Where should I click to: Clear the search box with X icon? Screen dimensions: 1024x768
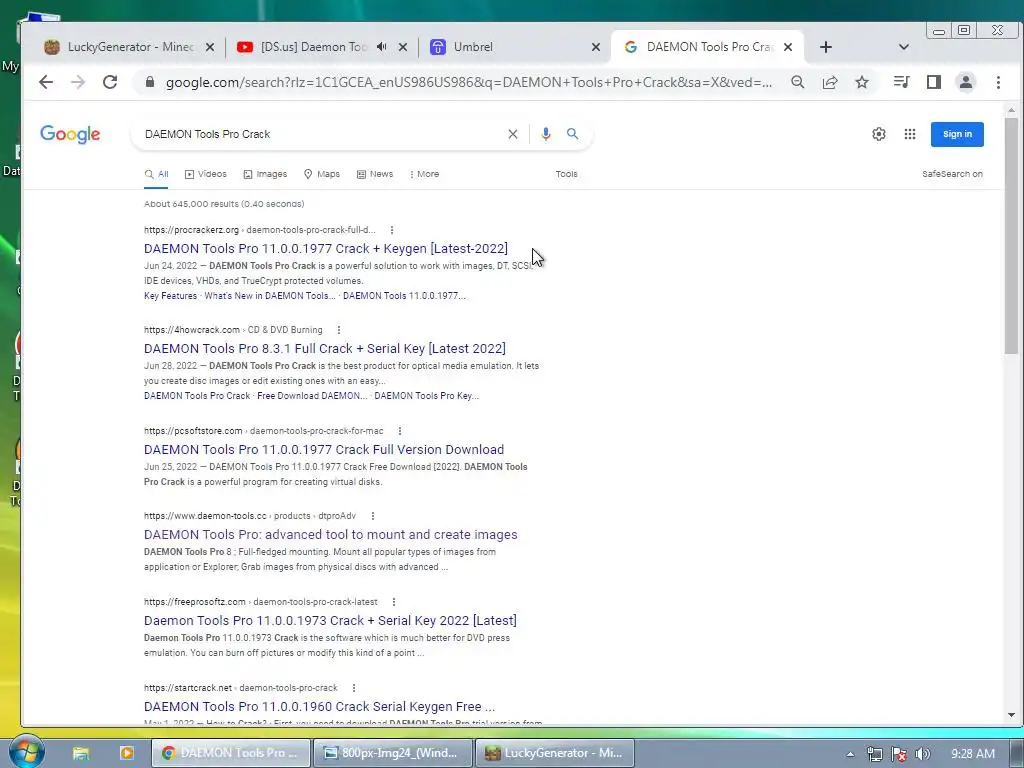pyautogui.click(x=513, y=134)
